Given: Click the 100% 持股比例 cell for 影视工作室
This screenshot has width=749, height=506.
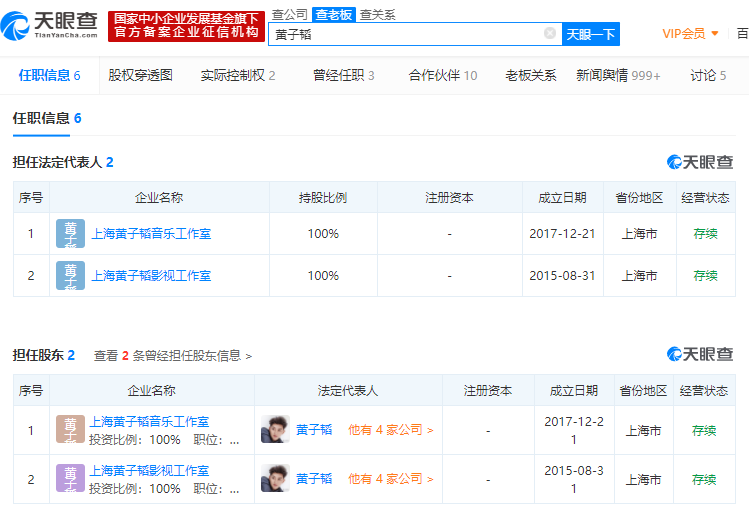Looking at the screenshot, I should [323, 276].
